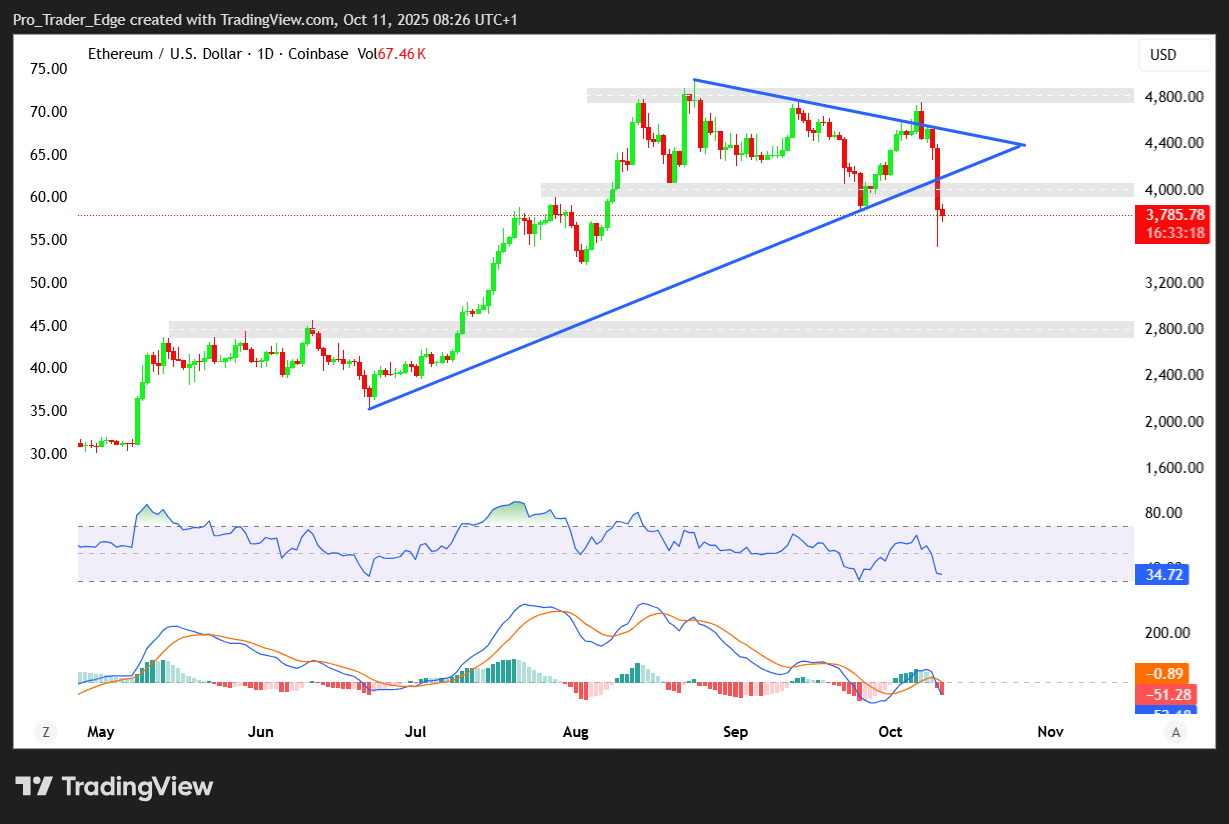This screenshot has height=824, width=1229.
Task: Click the 4,800.00 level on the price axis
Action: (1173, 97)
